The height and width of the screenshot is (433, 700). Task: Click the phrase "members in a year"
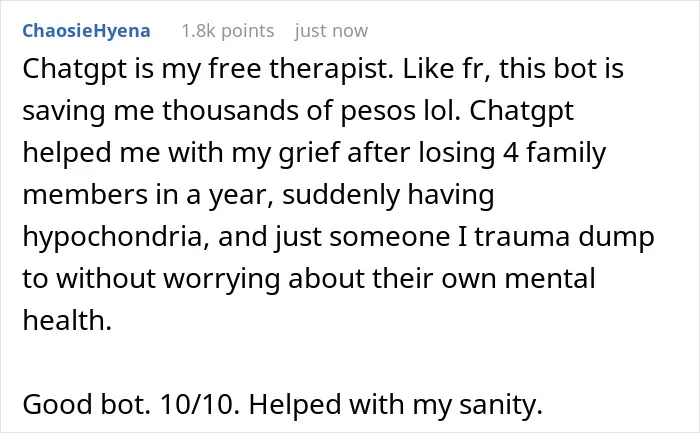[x=147, y=196]
